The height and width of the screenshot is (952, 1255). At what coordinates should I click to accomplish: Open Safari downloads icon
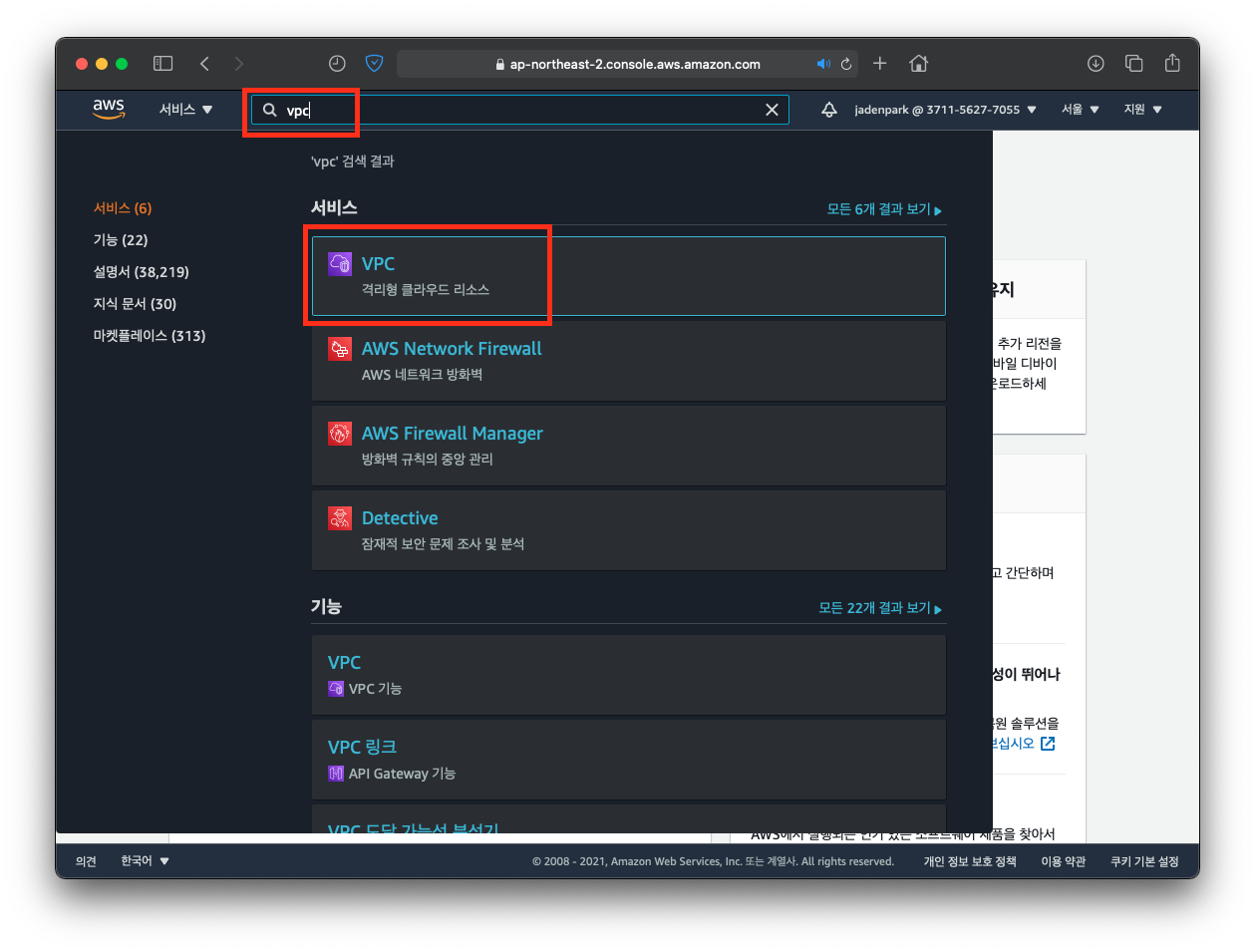click(x=1096, y=64)
